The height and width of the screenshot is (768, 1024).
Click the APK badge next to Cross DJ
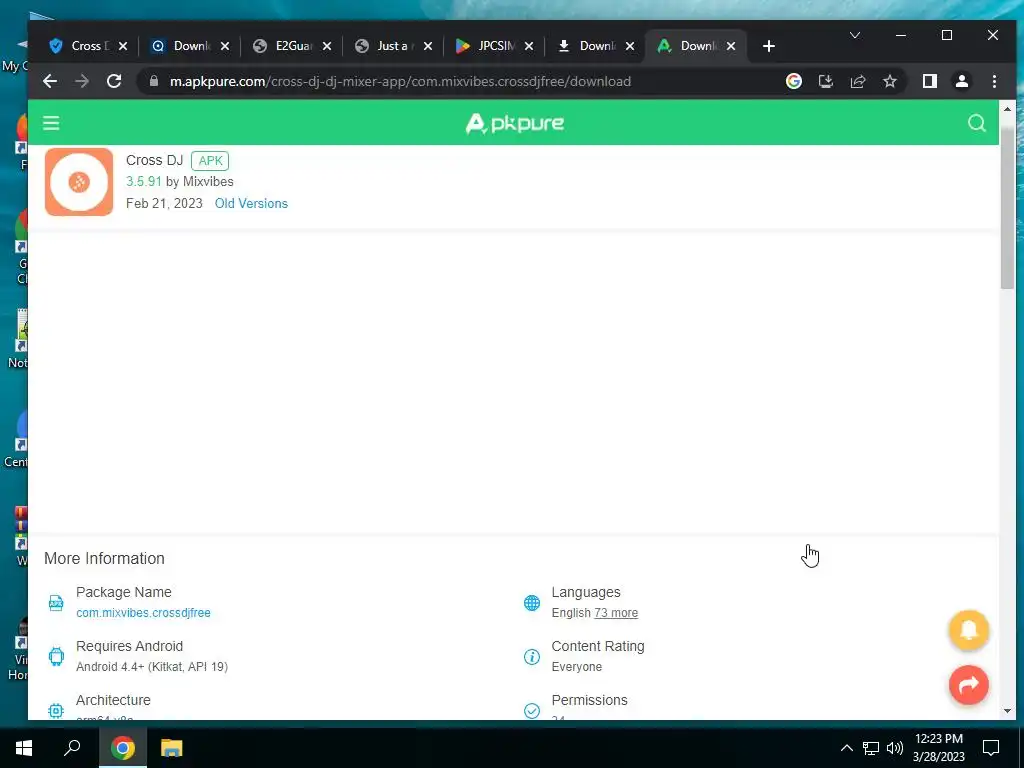coord(210,161)
